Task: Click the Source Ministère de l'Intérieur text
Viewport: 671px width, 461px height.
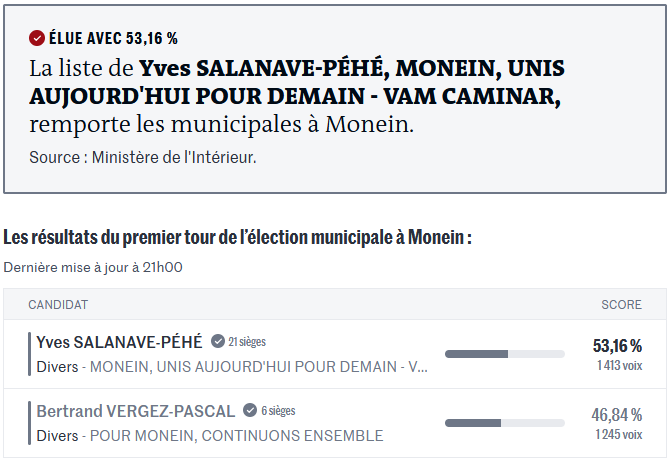Action: point(143,158)
